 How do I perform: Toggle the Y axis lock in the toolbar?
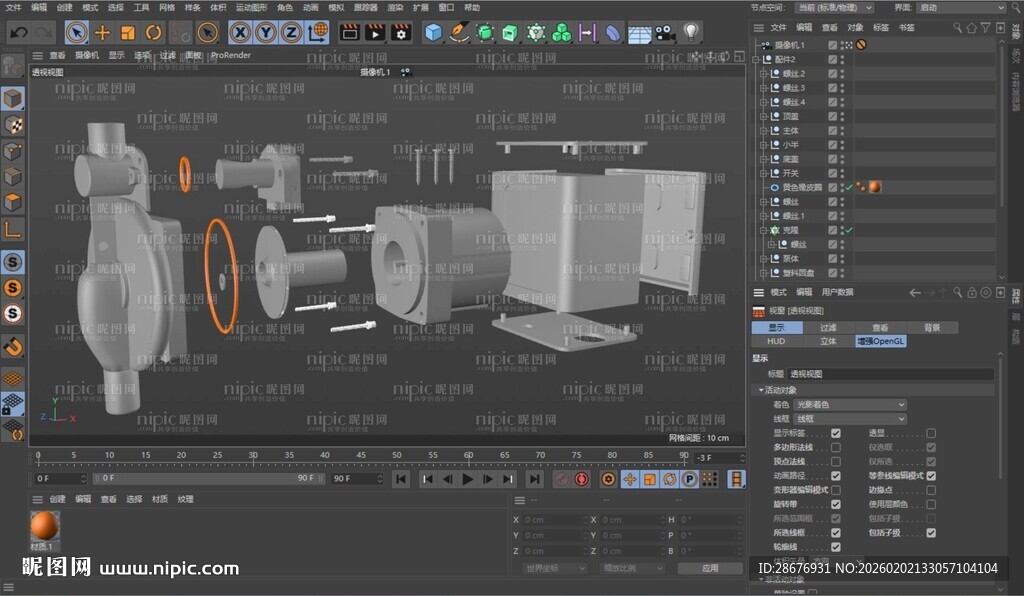(267, 32)
